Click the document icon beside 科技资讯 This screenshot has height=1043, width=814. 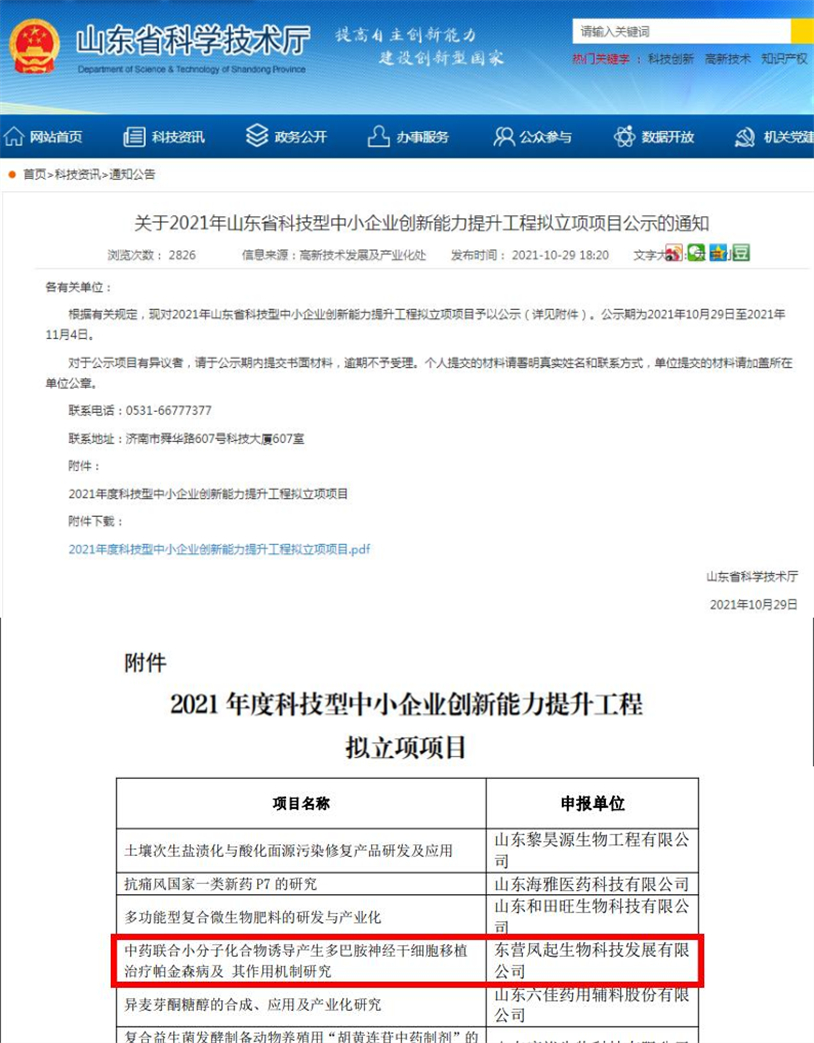click(x=134, y=136)
